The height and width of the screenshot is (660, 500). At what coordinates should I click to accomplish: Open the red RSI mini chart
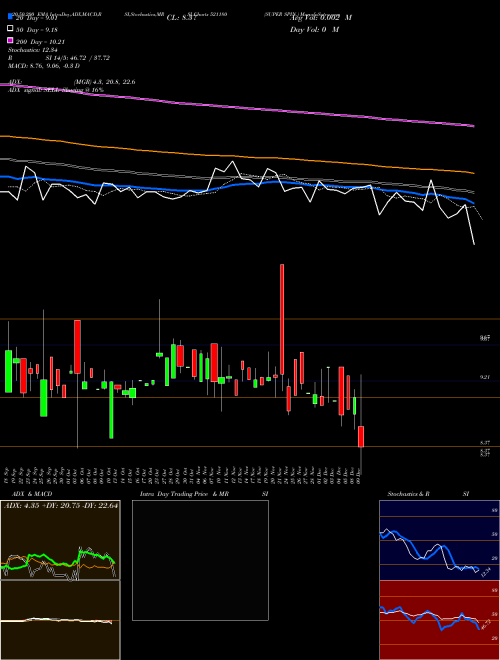tap(439, 620)
